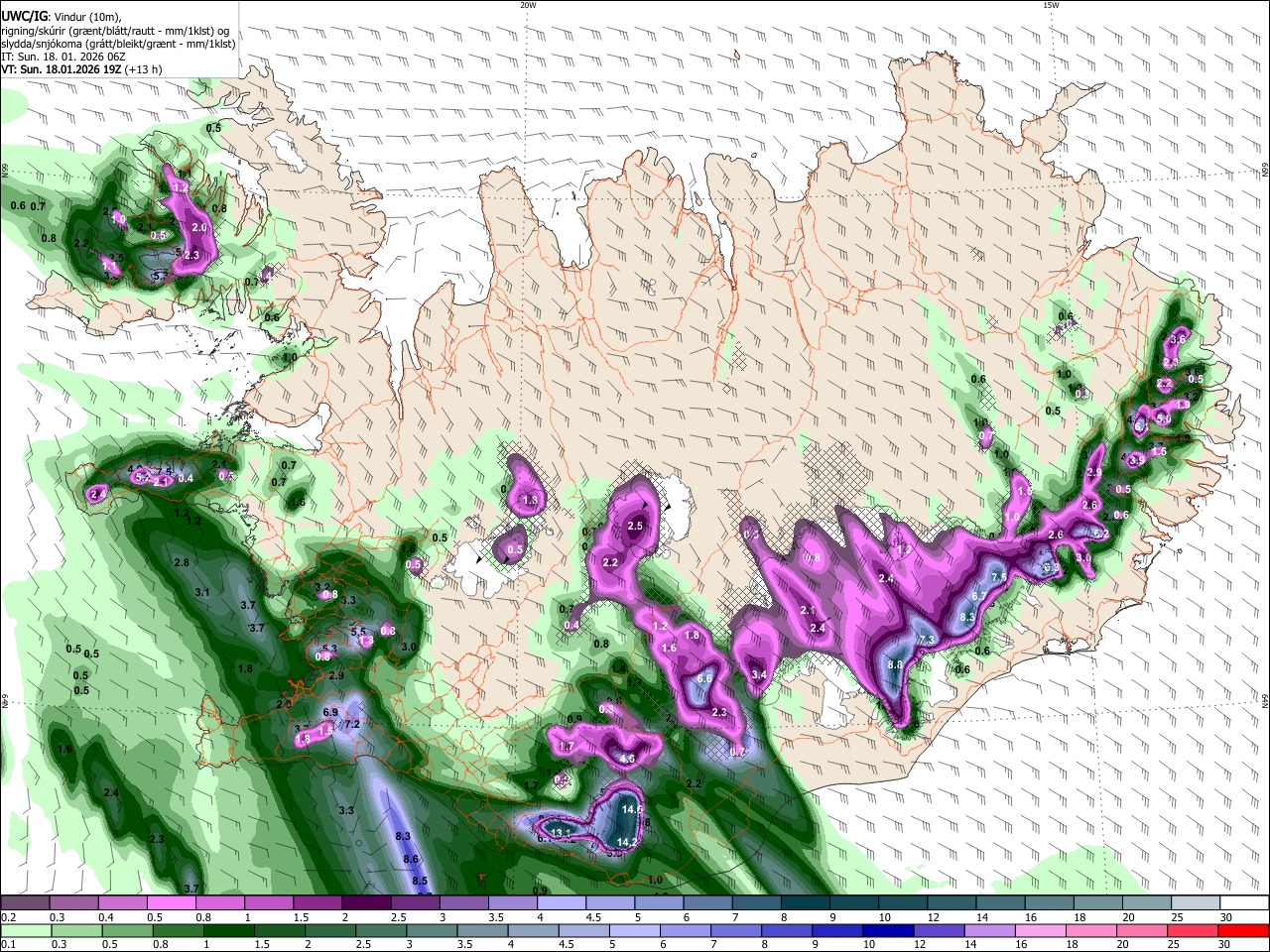Click the '0.1' label in bottom legend row
Screen dimensions: 1270x952
click(9, 945)
